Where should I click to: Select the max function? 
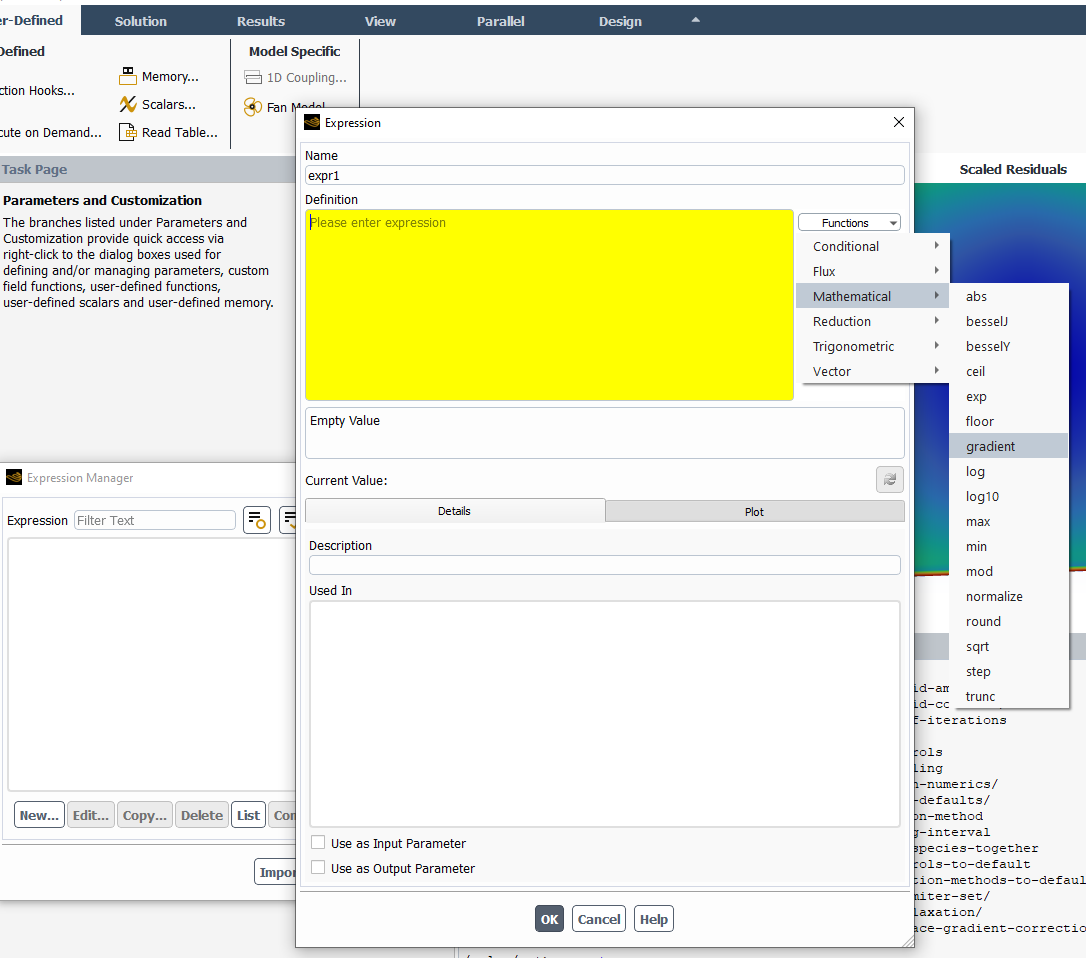[x=1009, y=521]
